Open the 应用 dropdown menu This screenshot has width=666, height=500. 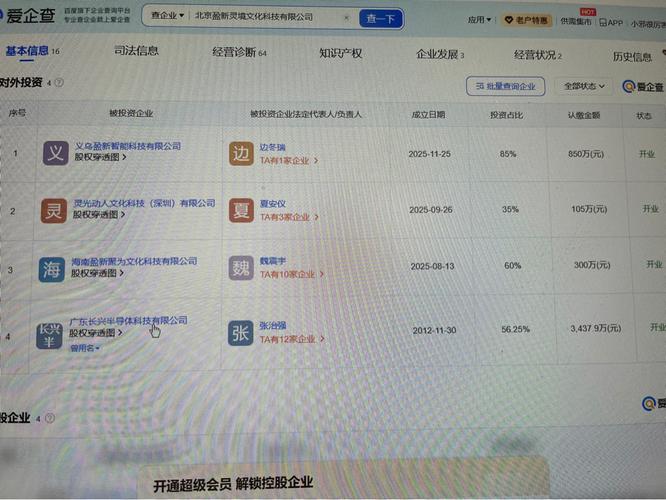(x=479, y=20)
